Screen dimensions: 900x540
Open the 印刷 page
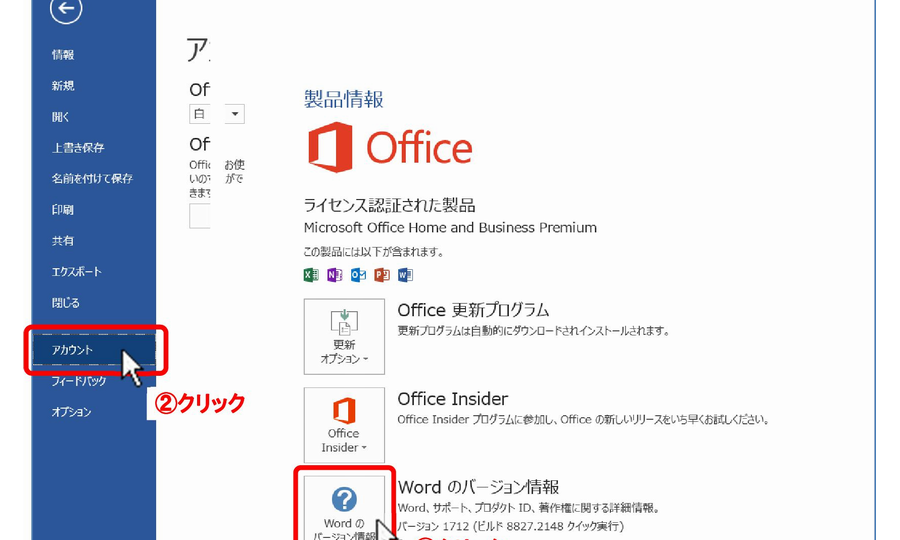[63, 209]
